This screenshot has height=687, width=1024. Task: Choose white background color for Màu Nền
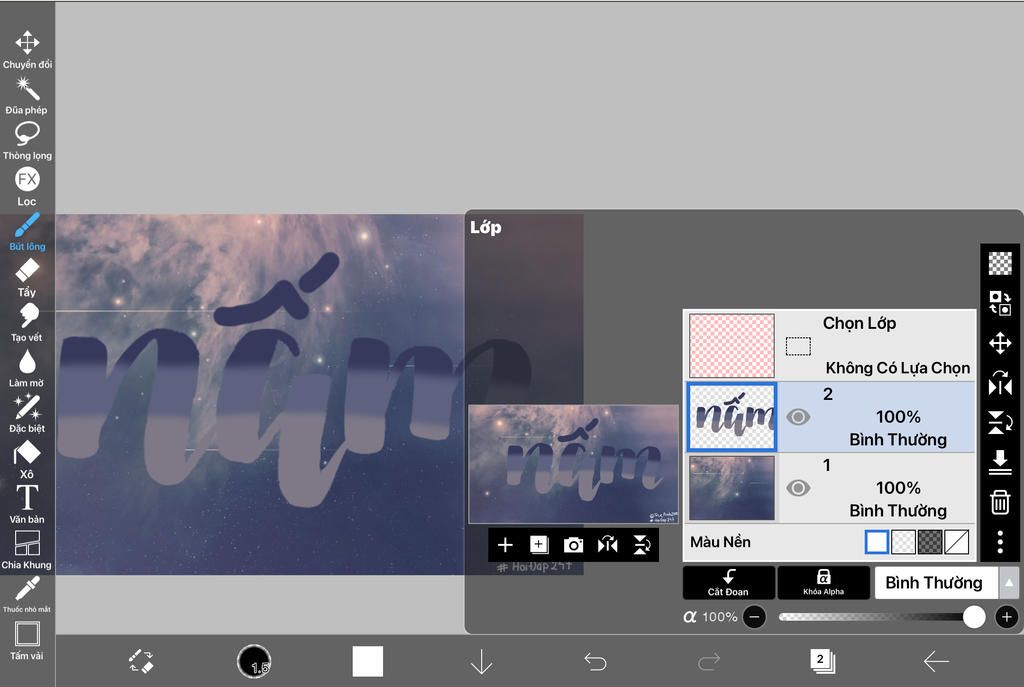tap(876, 542)
